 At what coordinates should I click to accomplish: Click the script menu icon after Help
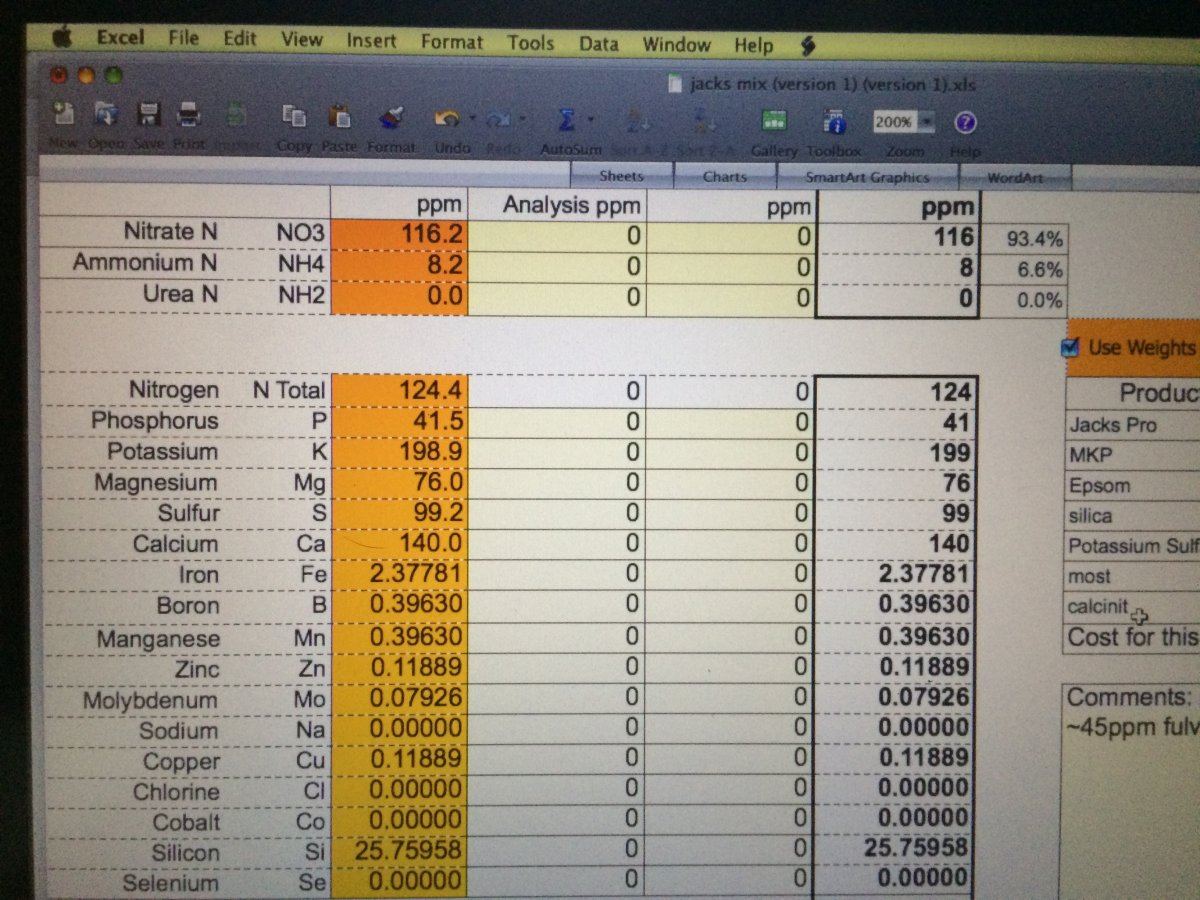click(x=808, y=45)
